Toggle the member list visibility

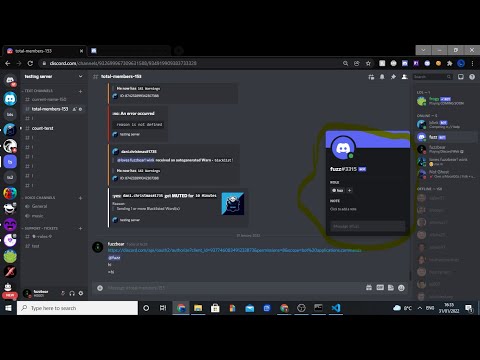click(405, 77)
